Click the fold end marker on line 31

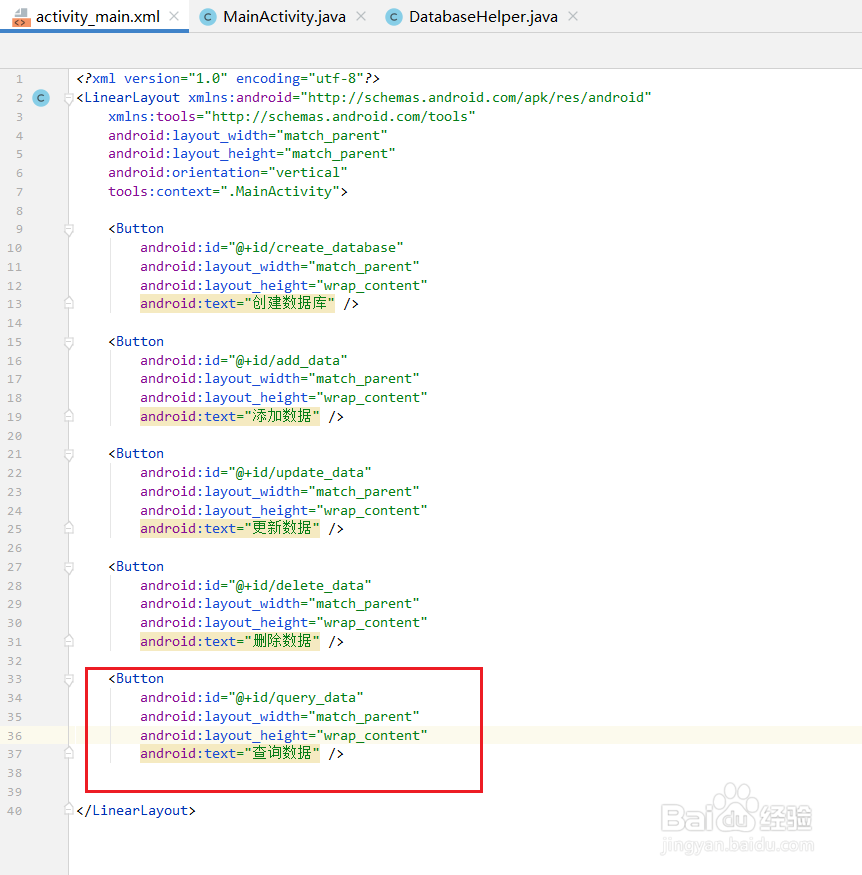(69, 641)
